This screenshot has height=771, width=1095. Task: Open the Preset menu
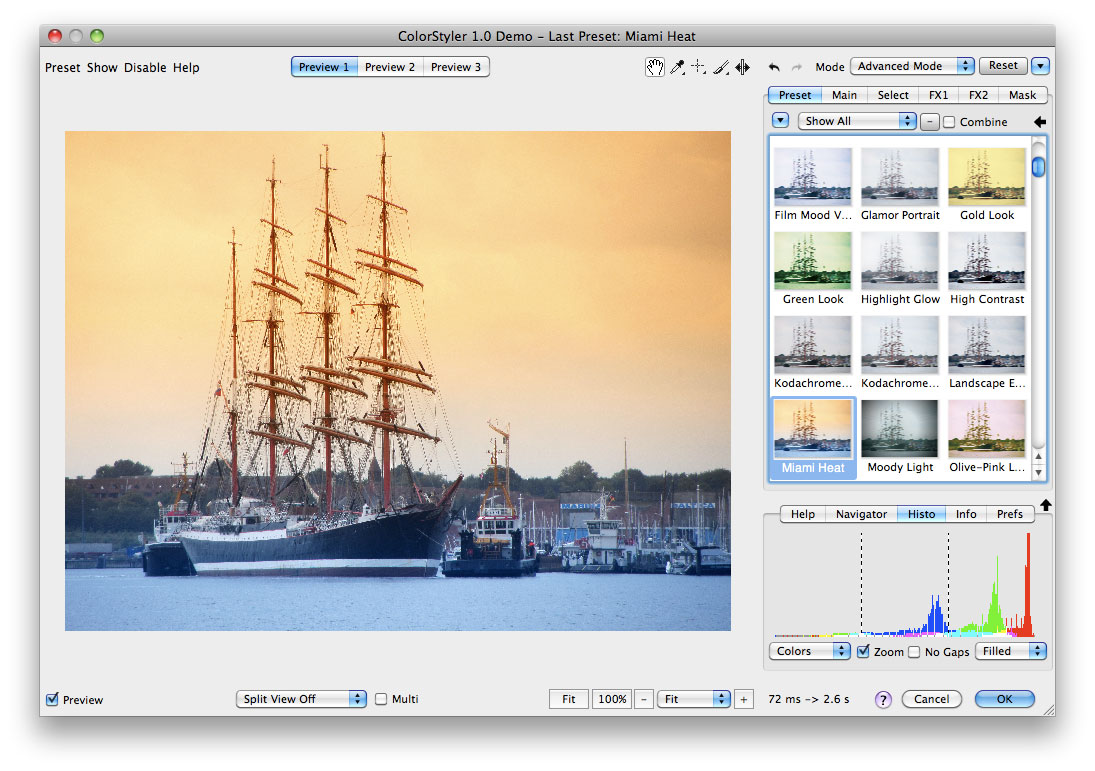[63, 68]
